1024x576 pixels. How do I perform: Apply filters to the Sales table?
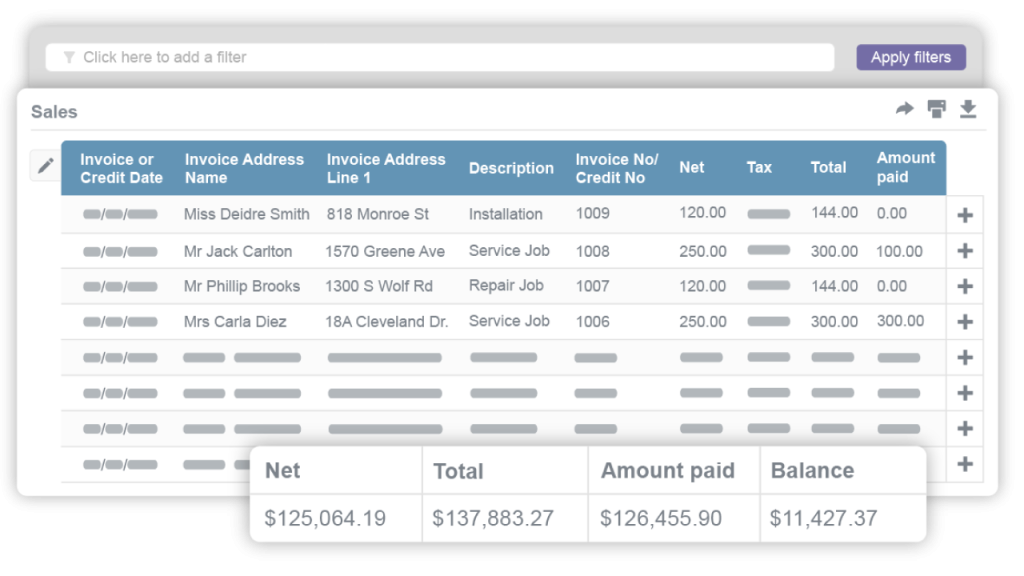[x=910, y=57]
